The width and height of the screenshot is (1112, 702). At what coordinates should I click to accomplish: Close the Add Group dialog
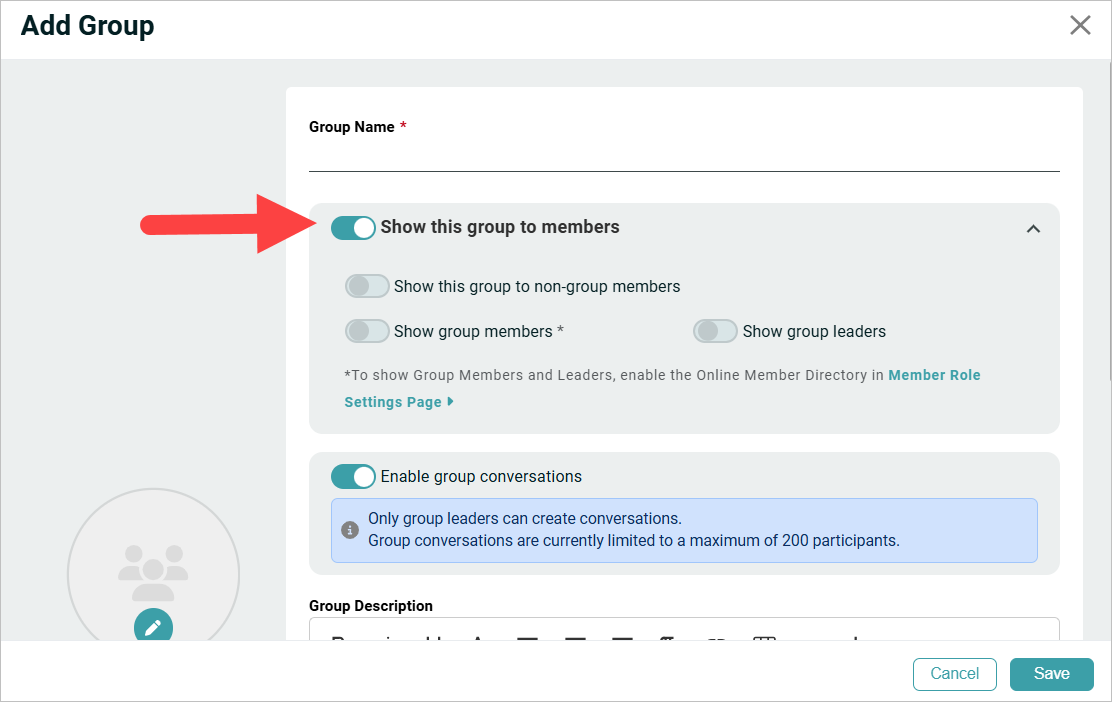pyautogui.click(x=1080, y=26)
